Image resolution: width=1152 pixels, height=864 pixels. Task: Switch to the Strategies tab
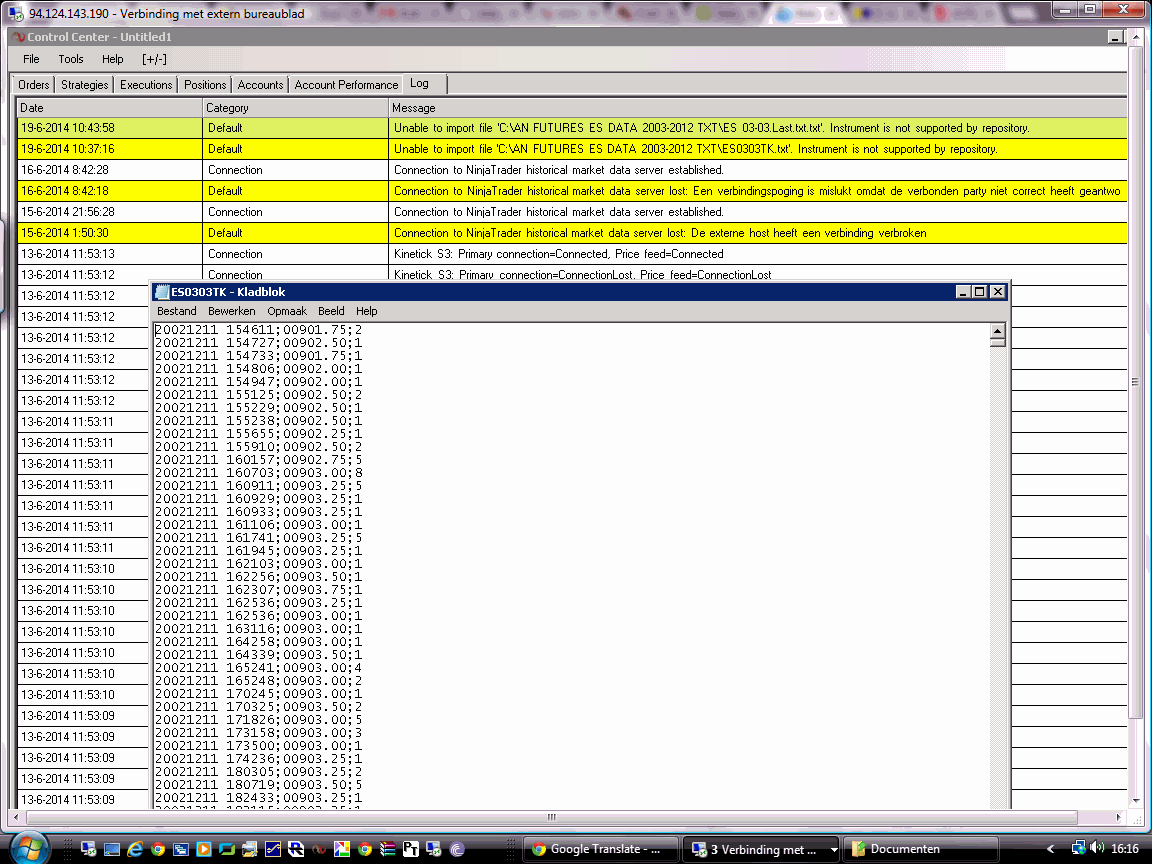(84, 85)
